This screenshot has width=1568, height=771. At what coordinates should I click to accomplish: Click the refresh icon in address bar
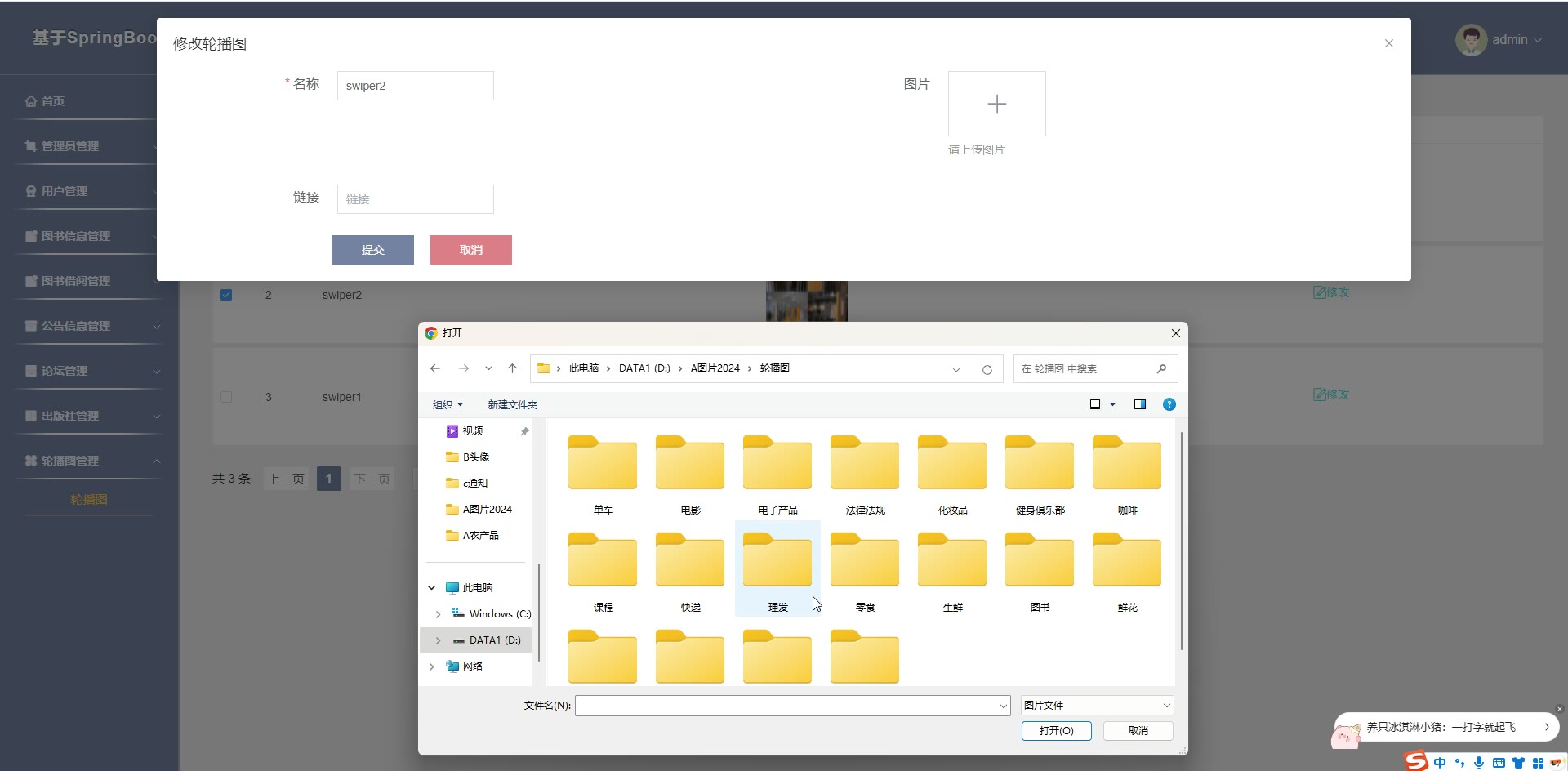(987, 369)
